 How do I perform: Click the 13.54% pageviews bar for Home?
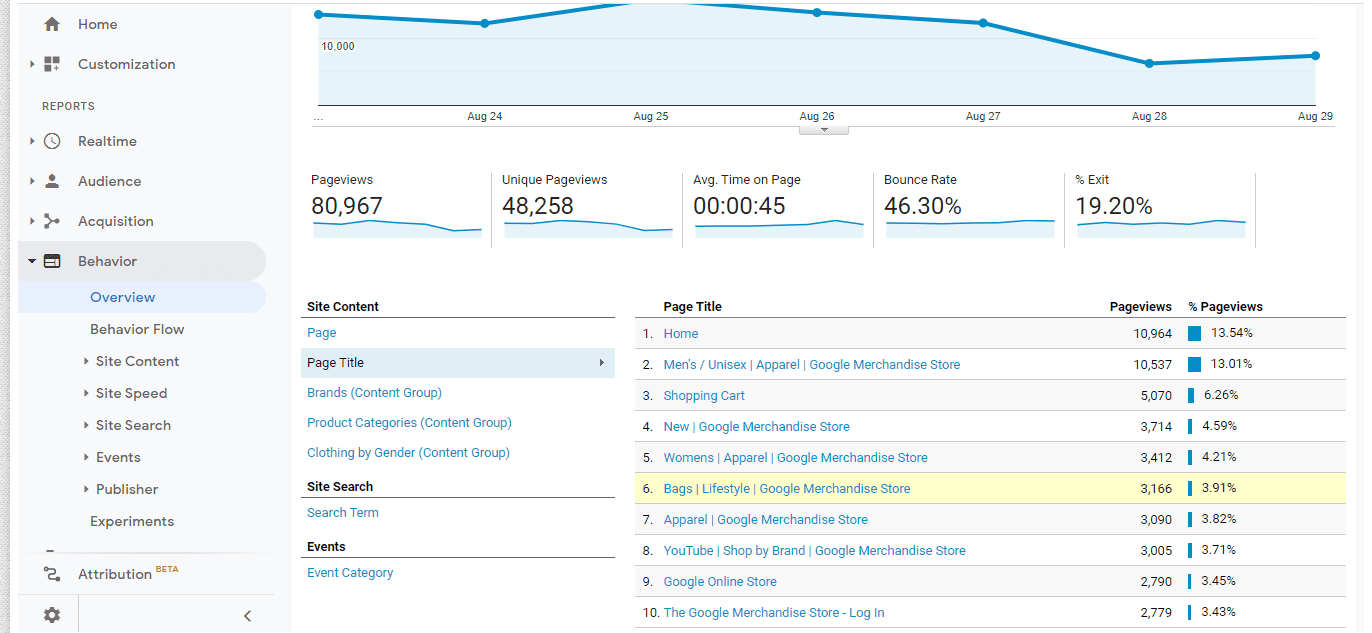1194,333
